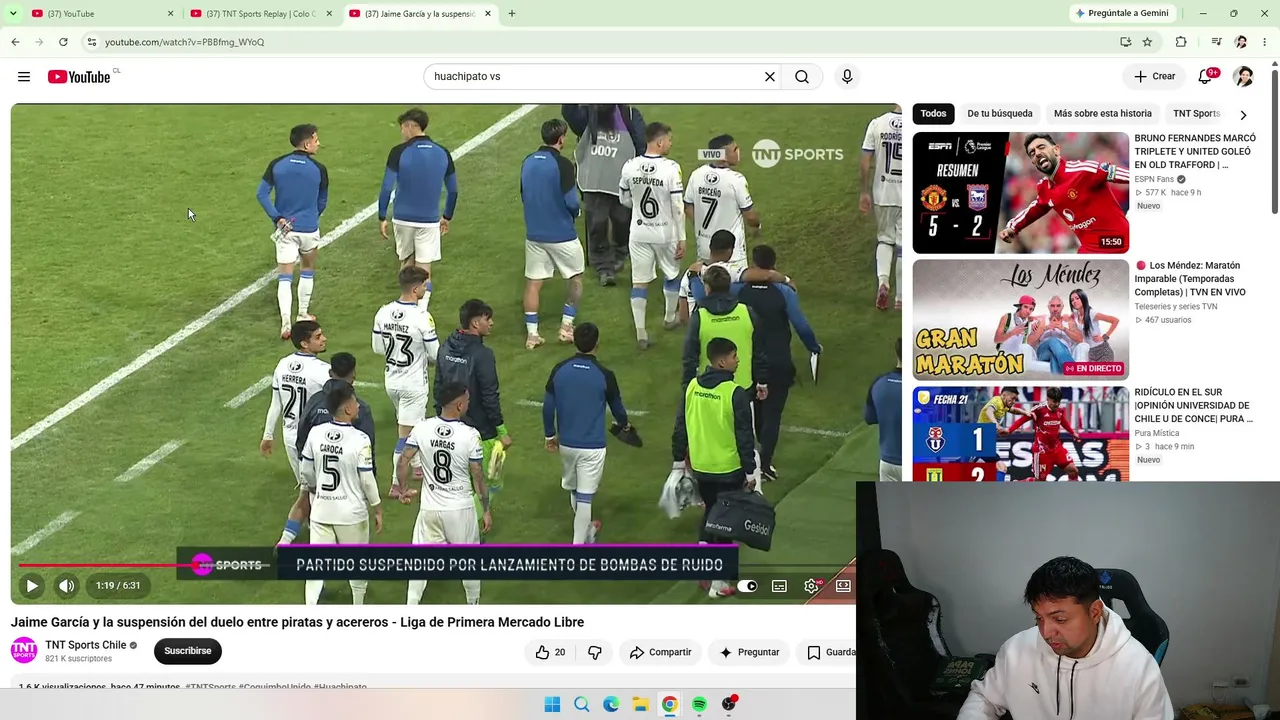The image size is (1280, 720).
Task: Open Microsoft Edge from the taskbar
Action: (x=611, y=704)
